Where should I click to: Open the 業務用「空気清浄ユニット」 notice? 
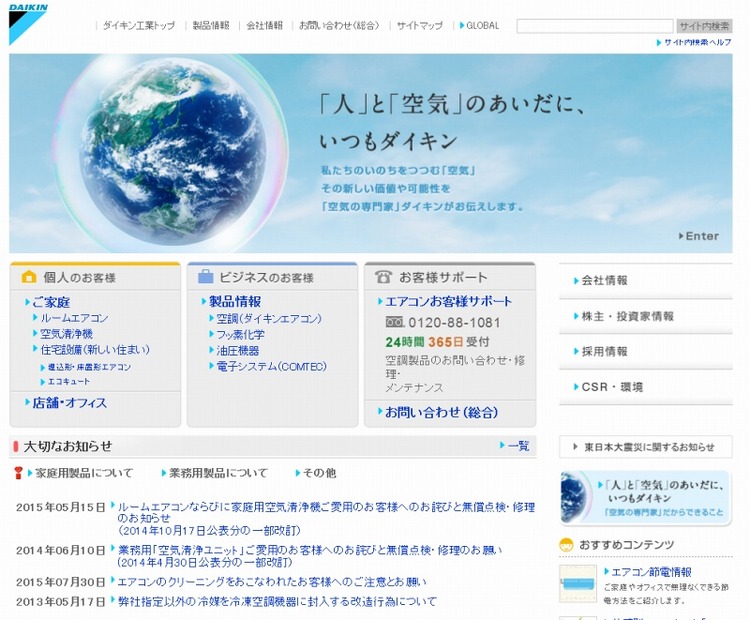point(309,556)
